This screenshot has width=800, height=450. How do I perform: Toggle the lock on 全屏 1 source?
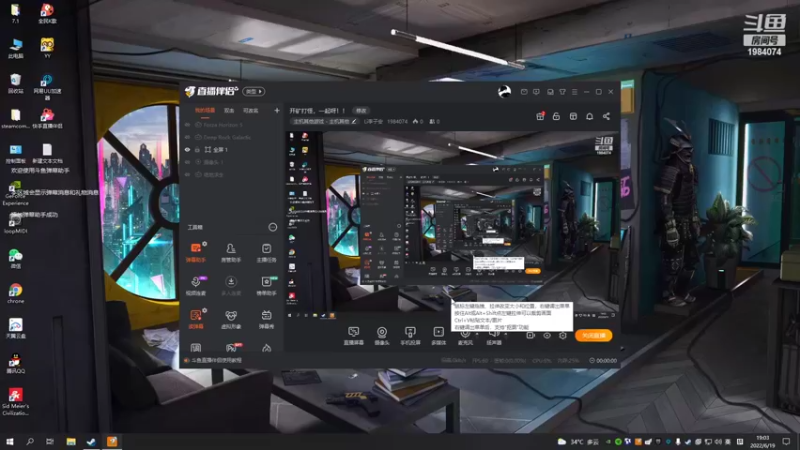[197, 149]
